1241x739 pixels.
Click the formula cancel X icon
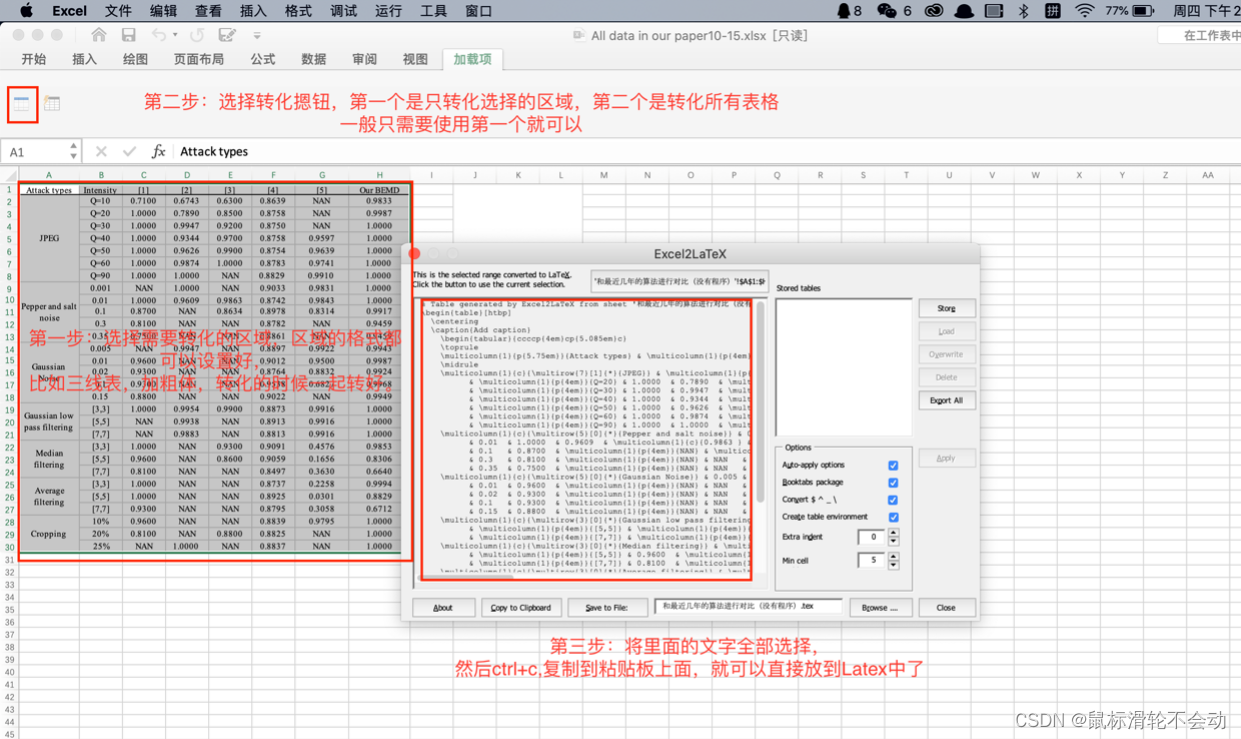(101, 152)
